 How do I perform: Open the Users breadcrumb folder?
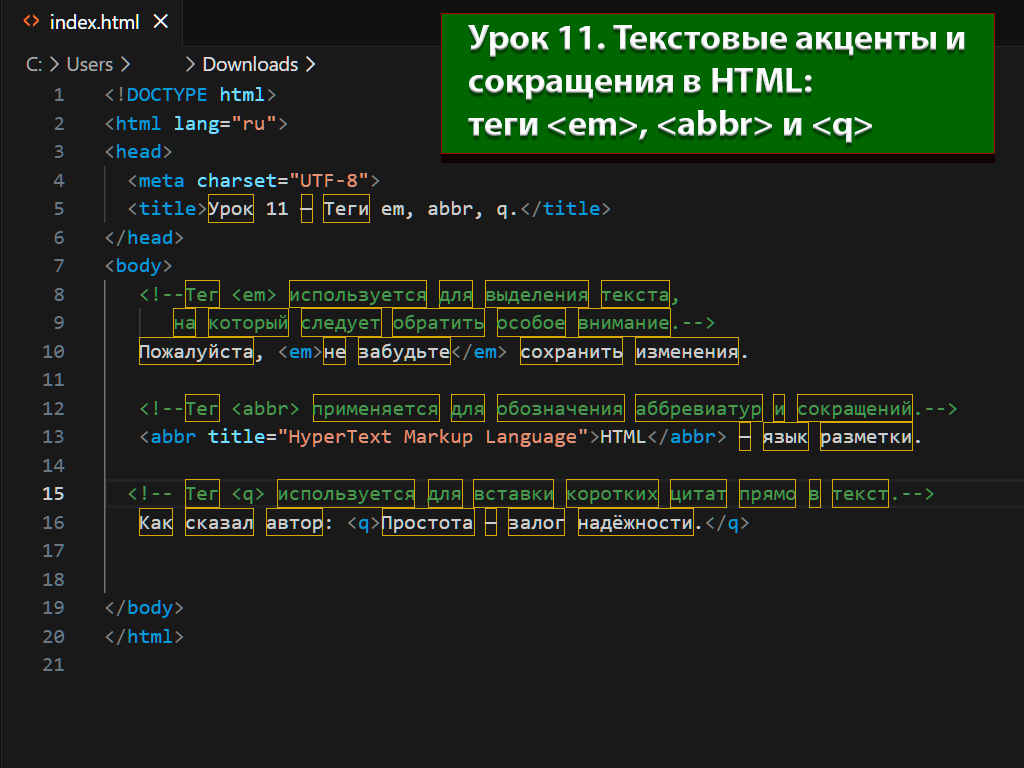point(89,64)
